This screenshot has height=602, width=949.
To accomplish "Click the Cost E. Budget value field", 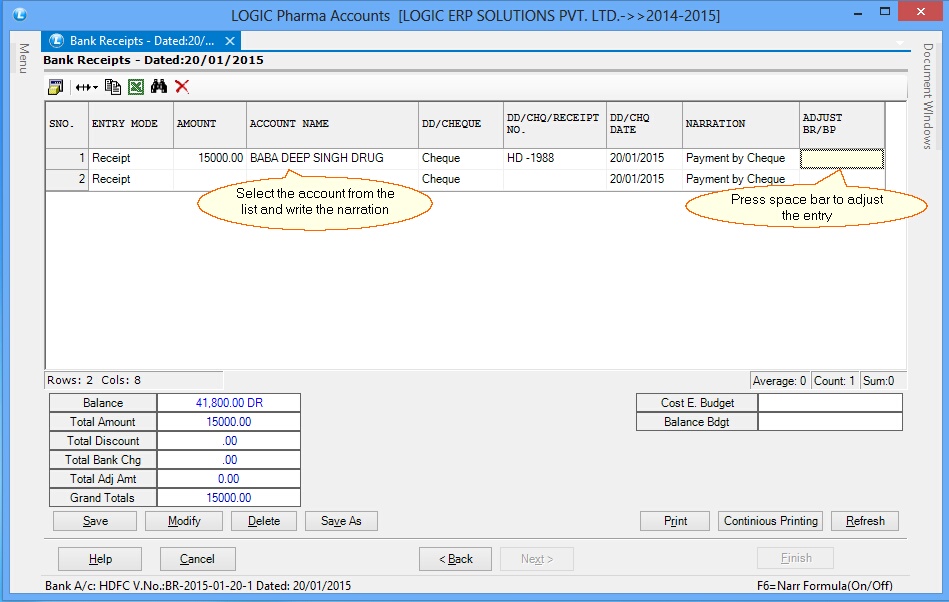I will point(829,403).
